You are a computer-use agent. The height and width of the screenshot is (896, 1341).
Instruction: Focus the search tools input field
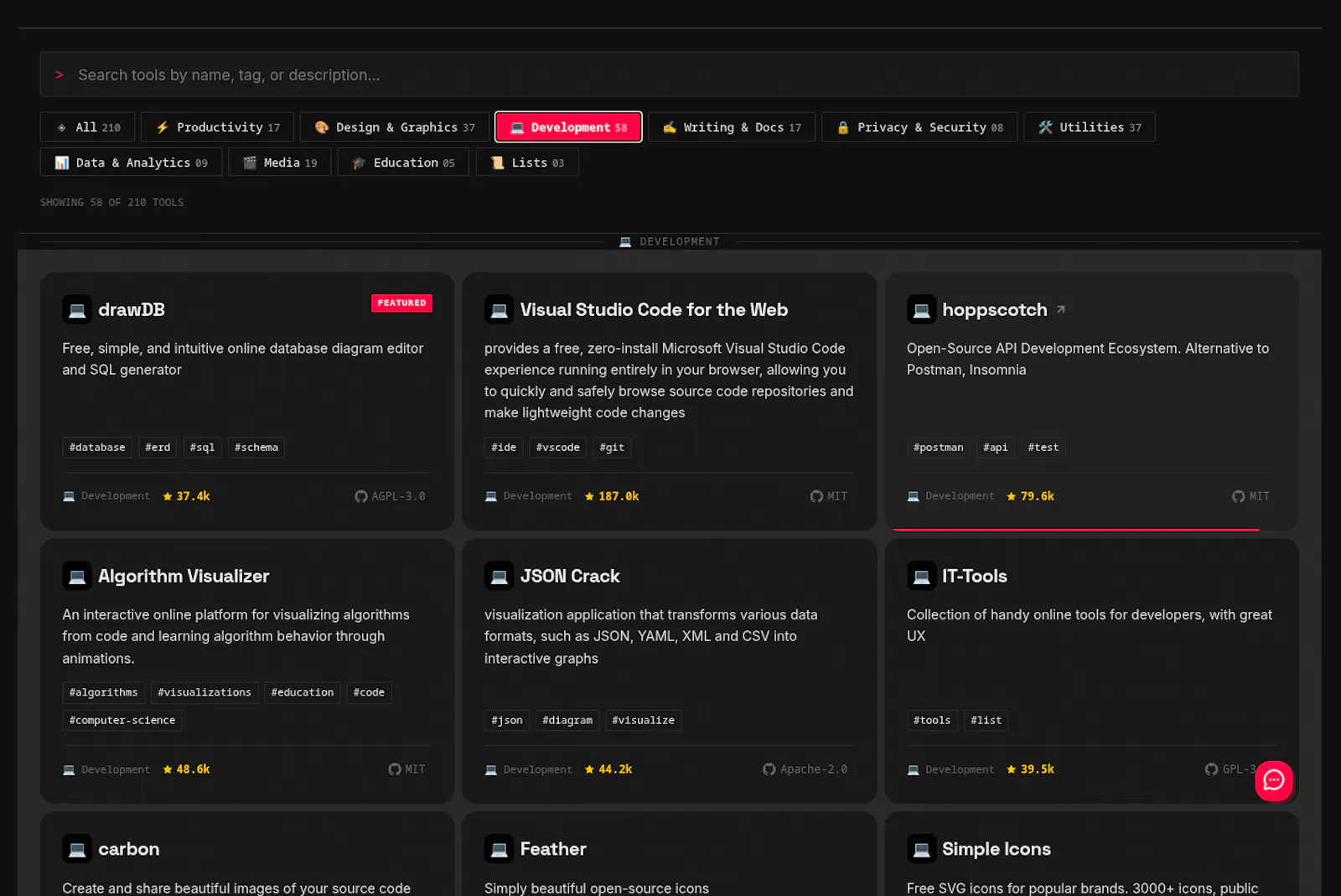(x=670, y=75)
